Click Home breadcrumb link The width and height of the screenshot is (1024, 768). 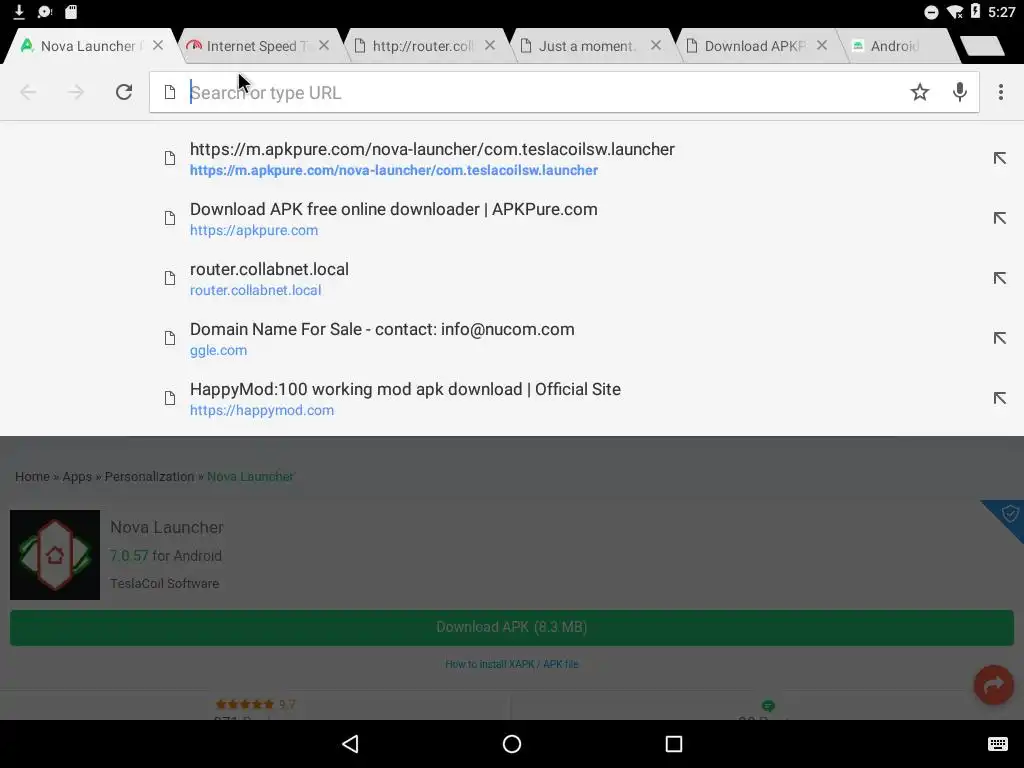[32, 477]
